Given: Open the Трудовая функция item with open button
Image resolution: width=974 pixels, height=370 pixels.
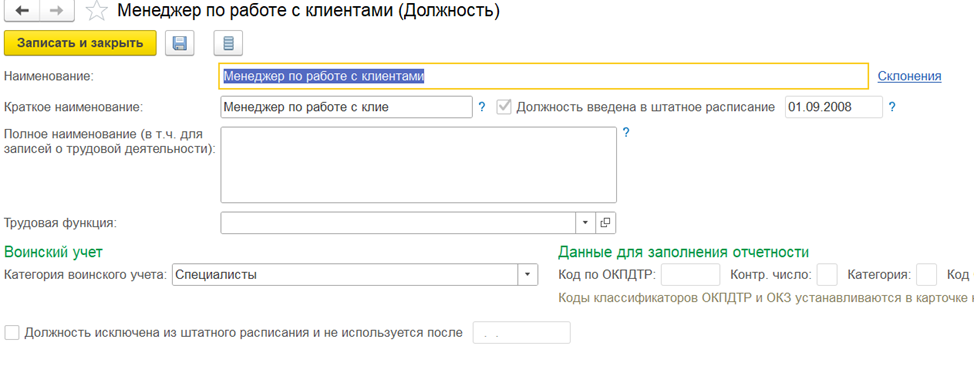Looking at the screenshot, I should point(606,222).
